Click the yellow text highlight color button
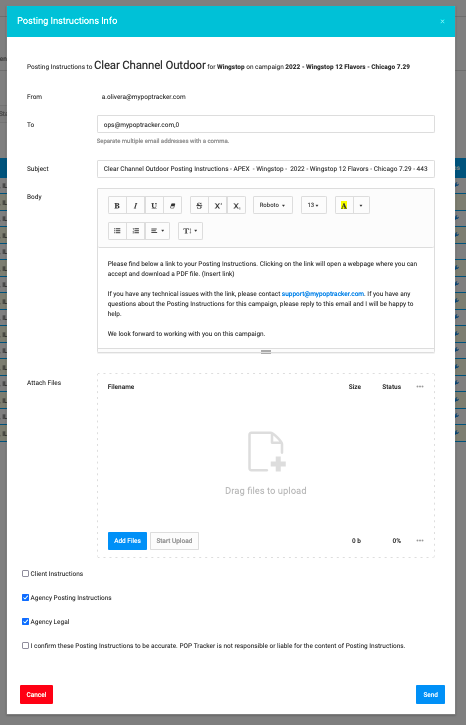The image size is (466, 725). coord(344,205)
